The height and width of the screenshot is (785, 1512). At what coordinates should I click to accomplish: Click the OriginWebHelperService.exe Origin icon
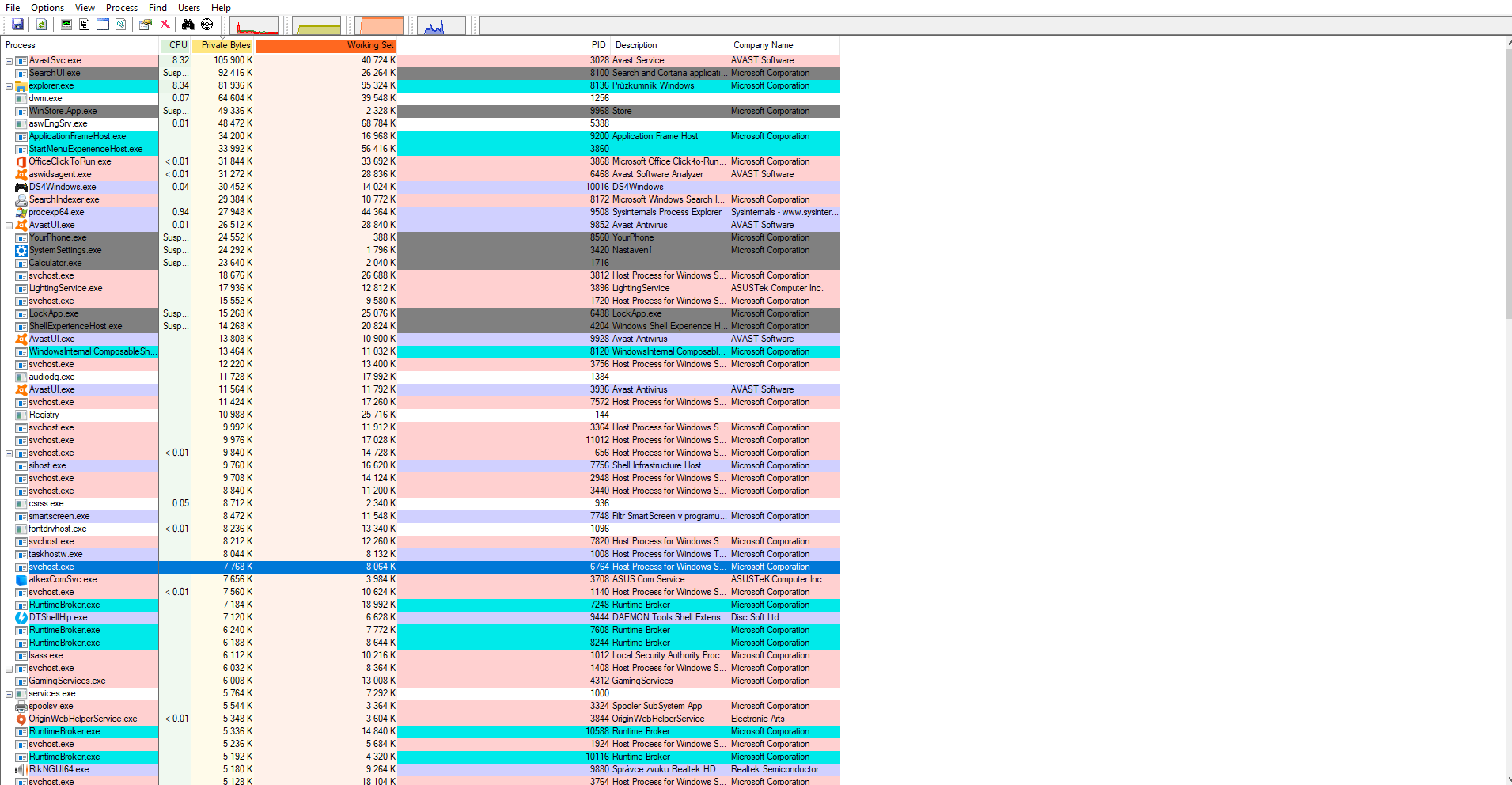pos(21,719)
